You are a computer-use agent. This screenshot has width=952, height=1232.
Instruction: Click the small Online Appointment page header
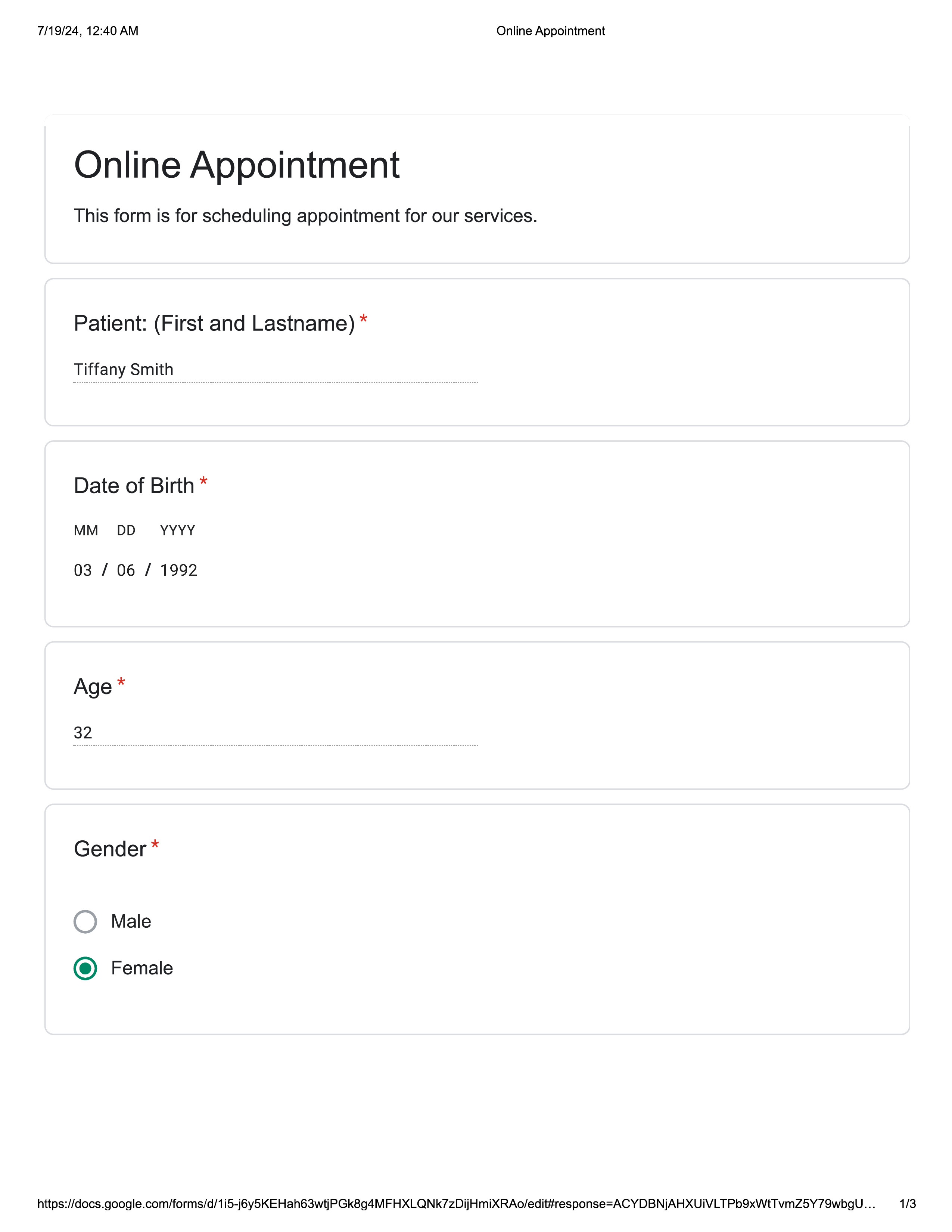pos(550,31)
